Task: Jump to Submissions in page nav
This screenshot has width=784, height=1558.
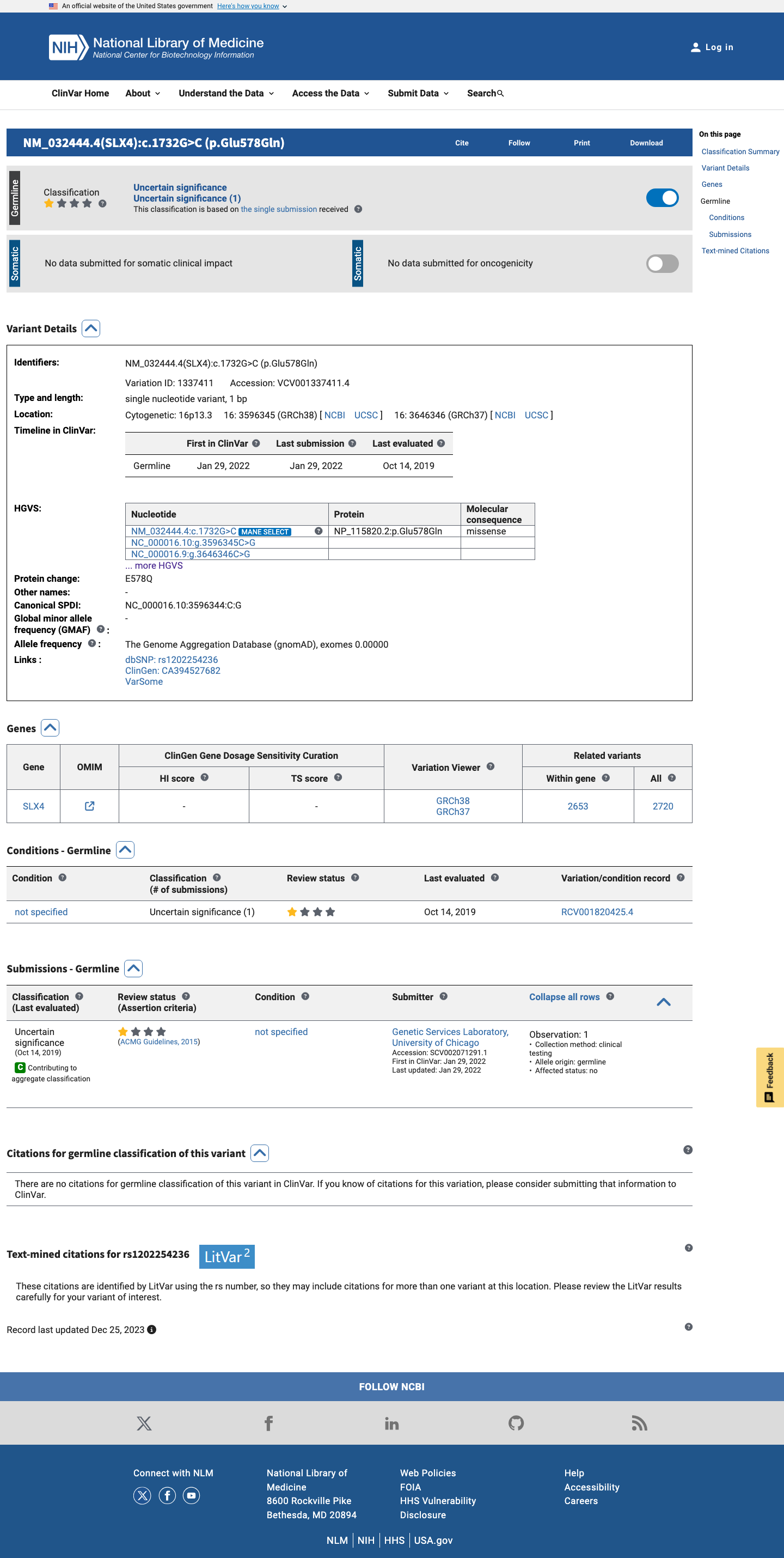Action: (x=730, y=235)
